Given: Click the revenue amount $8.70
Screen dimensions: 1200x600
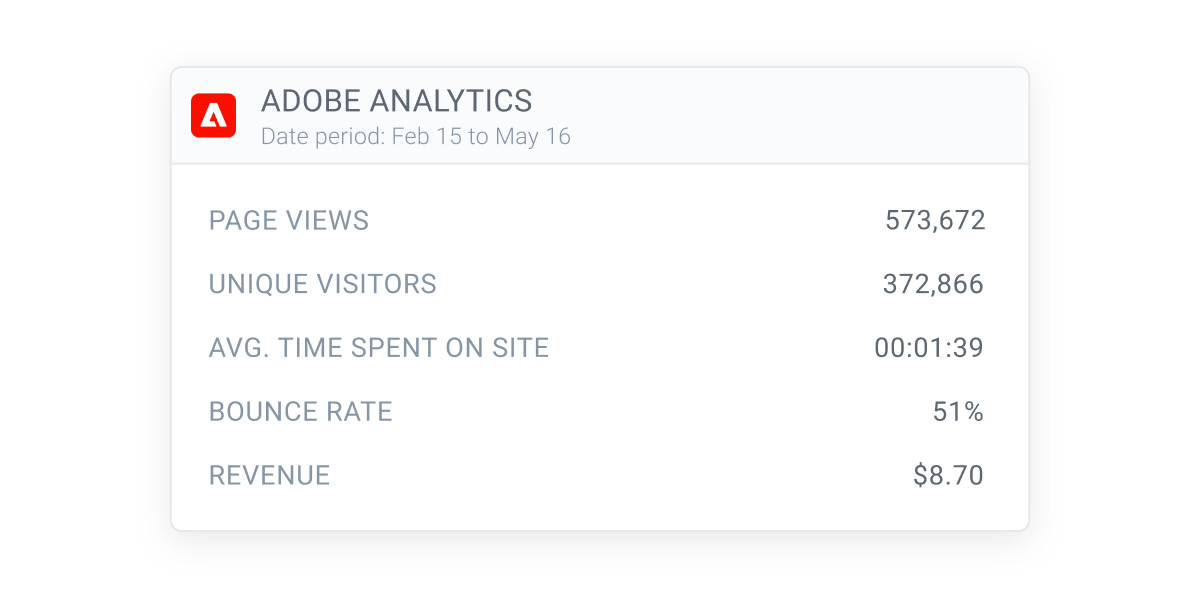Looking at the screenshot, I should point(947,475).
